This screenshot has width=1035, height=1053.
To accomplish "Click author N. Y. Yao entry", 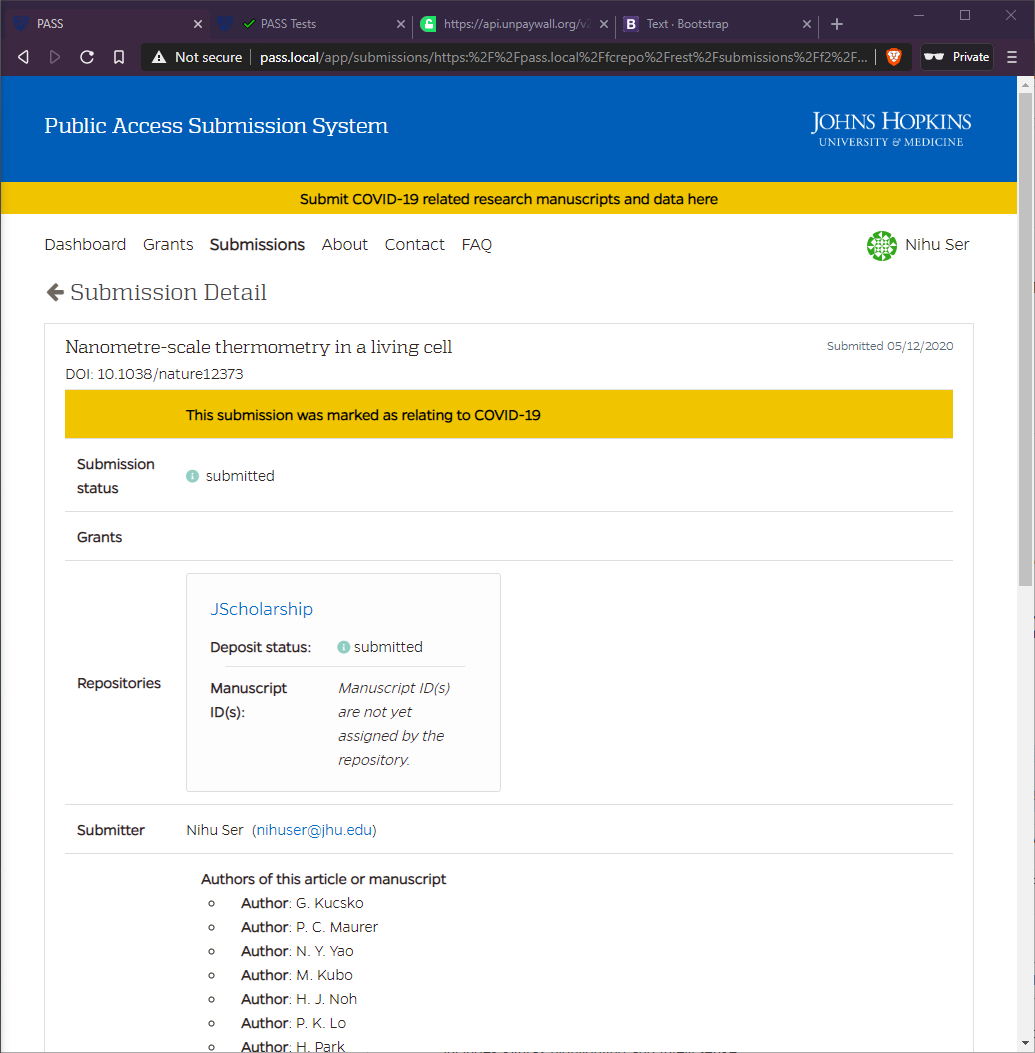I will pos(298,952).
